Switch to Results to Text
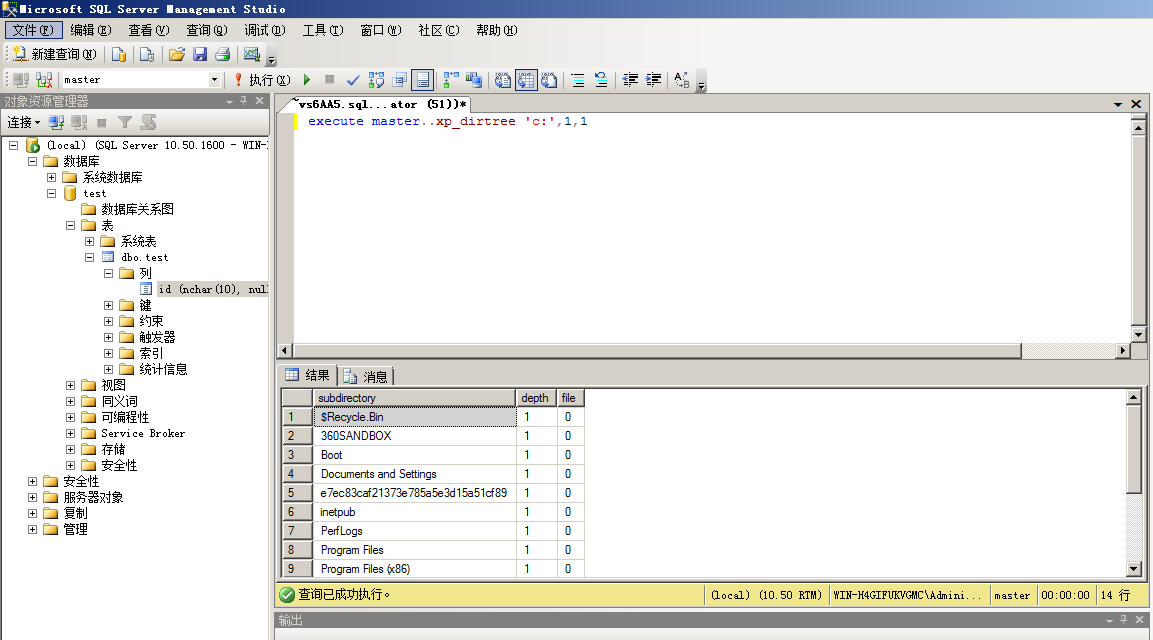This screenshot has width=1153, height=640. pos(502,79)
